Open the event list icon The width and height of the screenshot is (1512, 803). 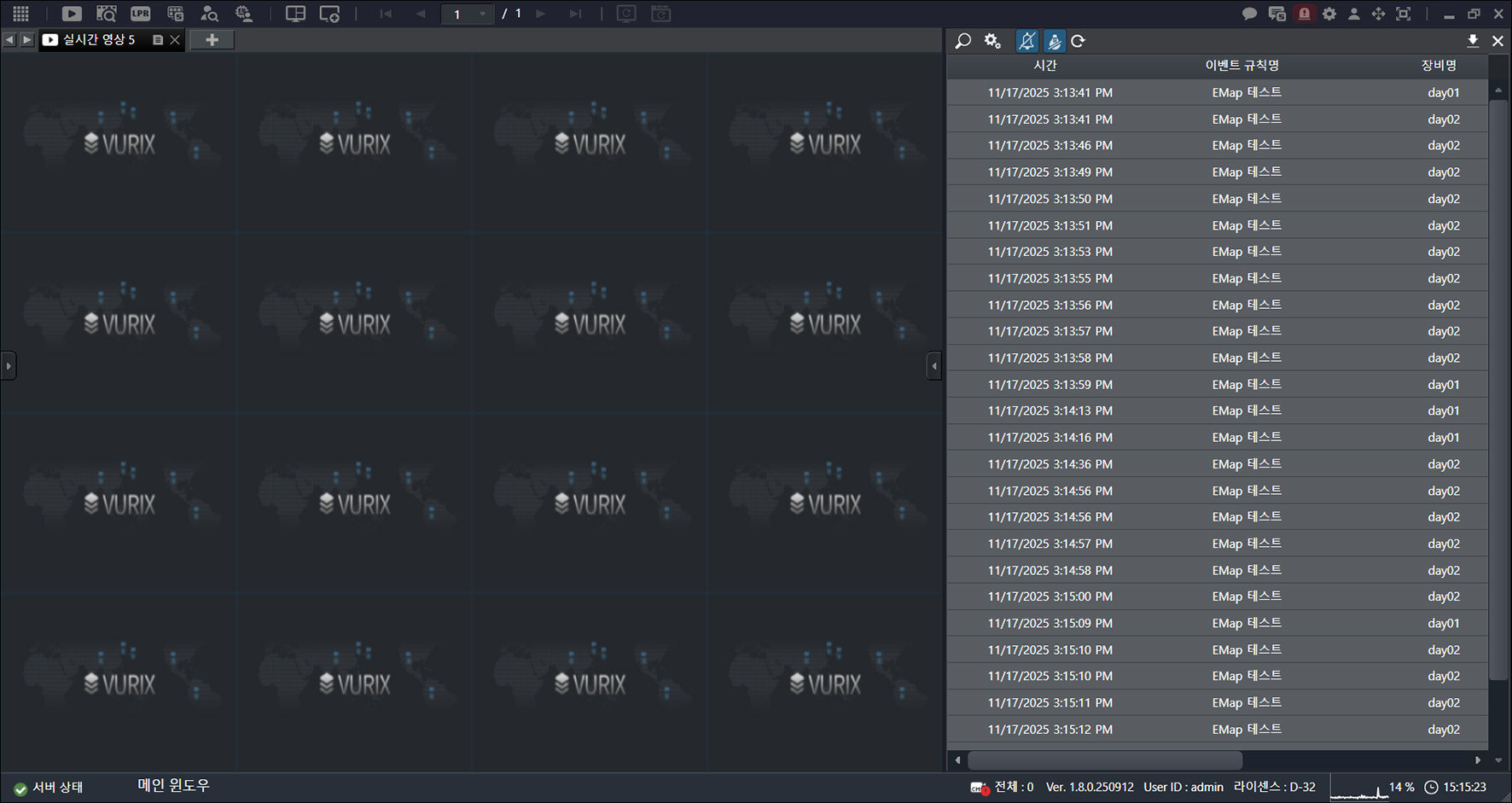175,14
